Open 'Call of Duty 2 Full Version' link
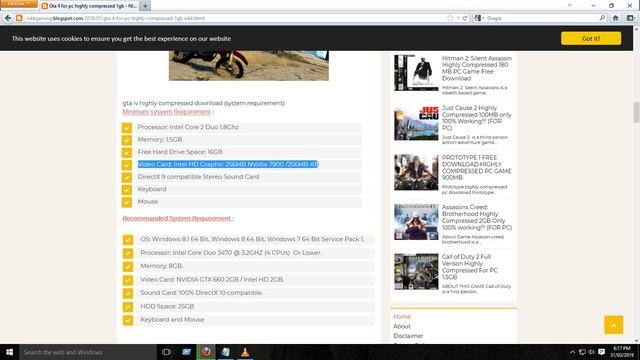 [x=470, y=267]
